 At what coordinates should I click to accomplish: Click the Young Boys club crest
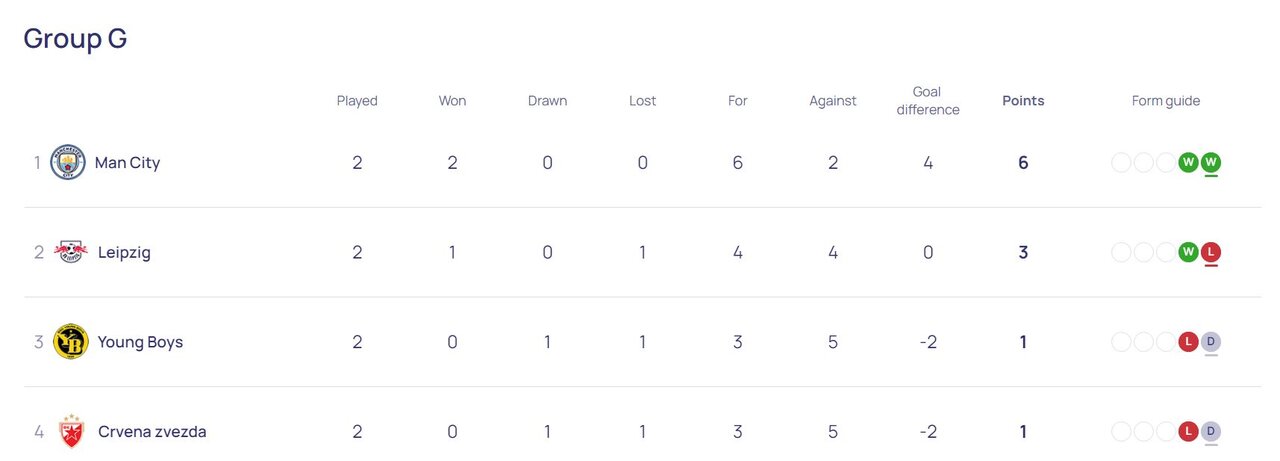pos(70,342)
